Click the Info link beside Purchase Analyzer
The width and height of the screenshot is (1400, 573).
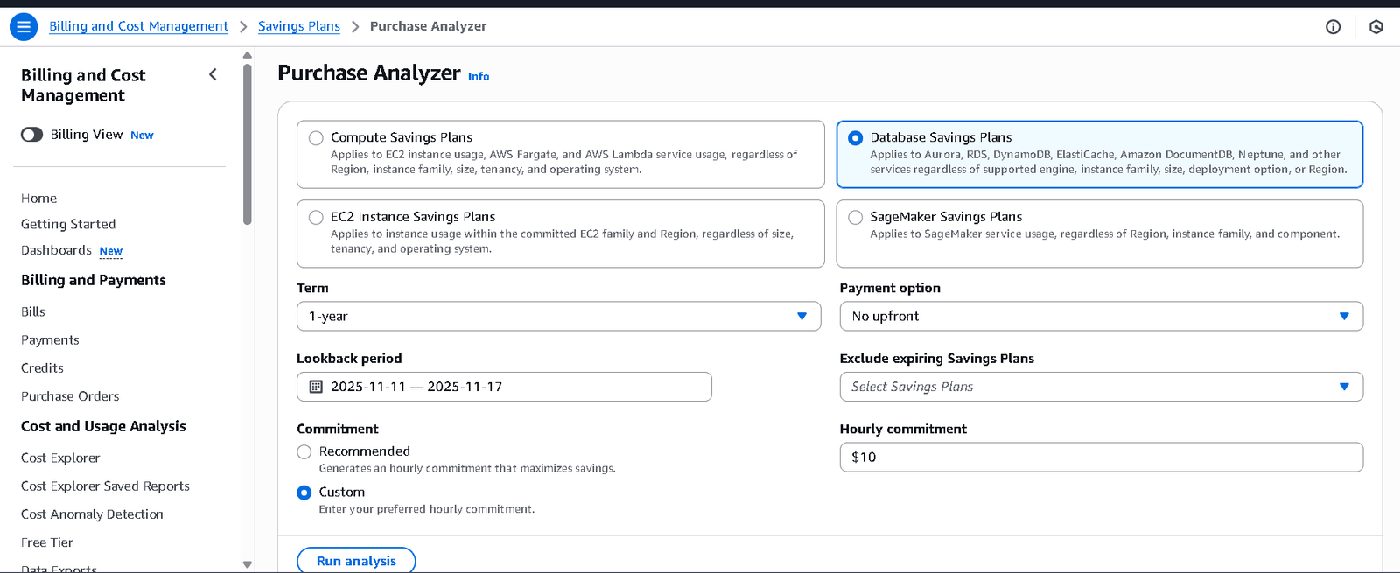(x=479, y=76)
